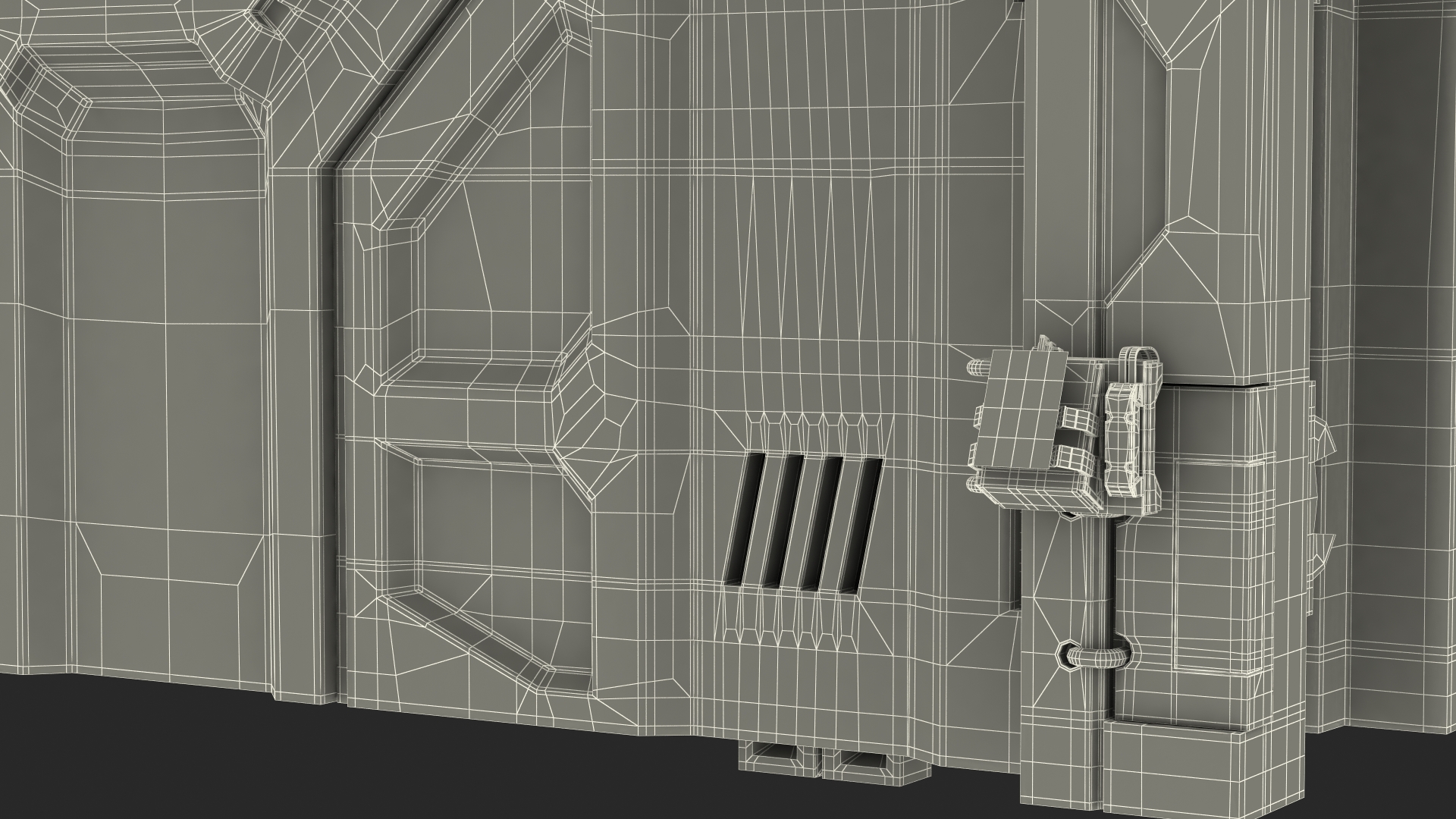
Task: Click the four-slot vent grille on the panel
Action: [x=805, y=523]
